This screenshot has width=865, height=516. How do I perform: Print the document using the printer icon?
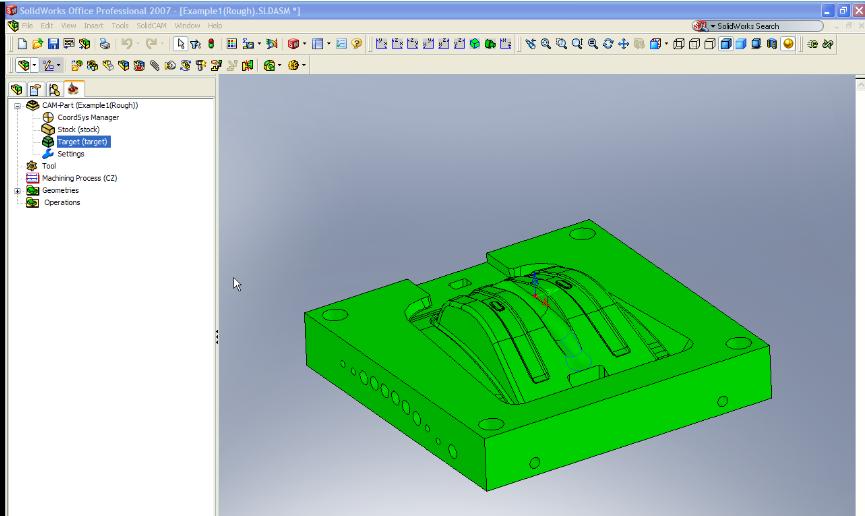104,44
